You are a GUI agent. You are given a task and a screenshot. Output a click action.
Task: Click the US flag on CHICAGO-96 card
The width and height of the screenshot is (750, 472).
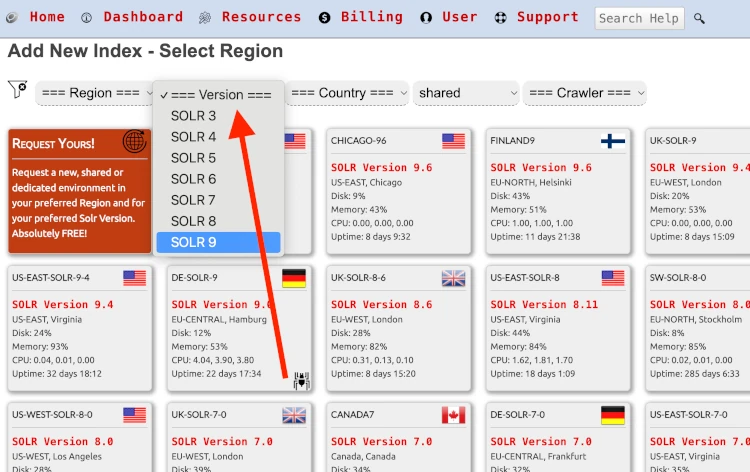click(453, 141)
